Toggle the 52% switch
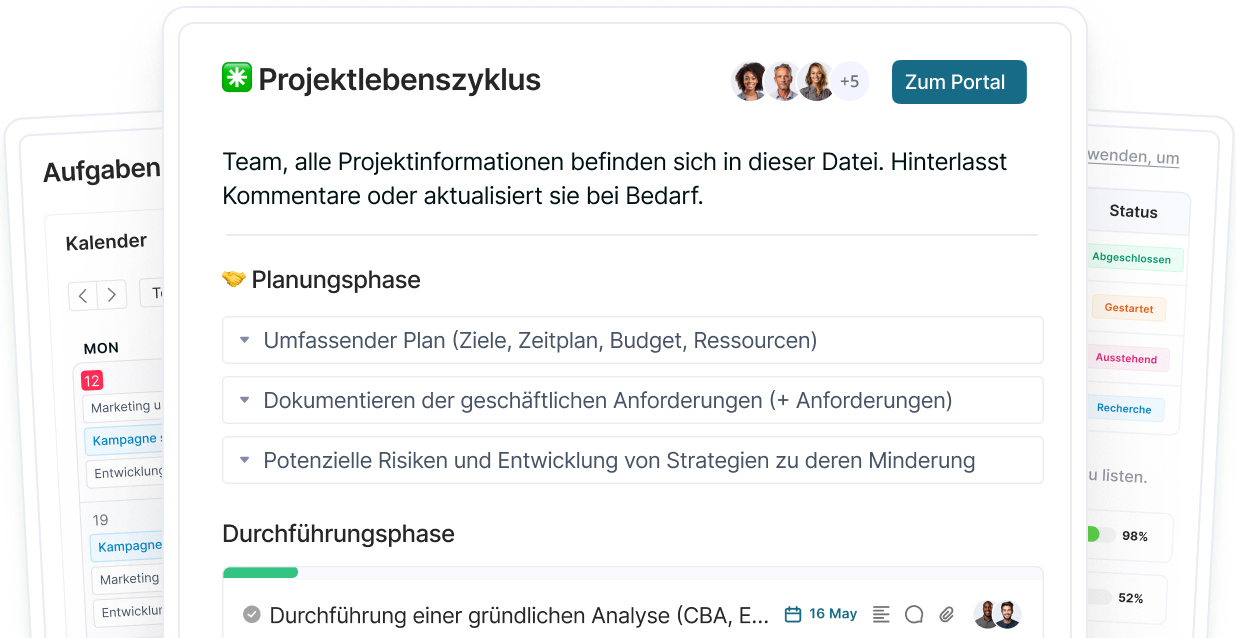Screen dimensions: 1236x638 (x=1098, y=597)
